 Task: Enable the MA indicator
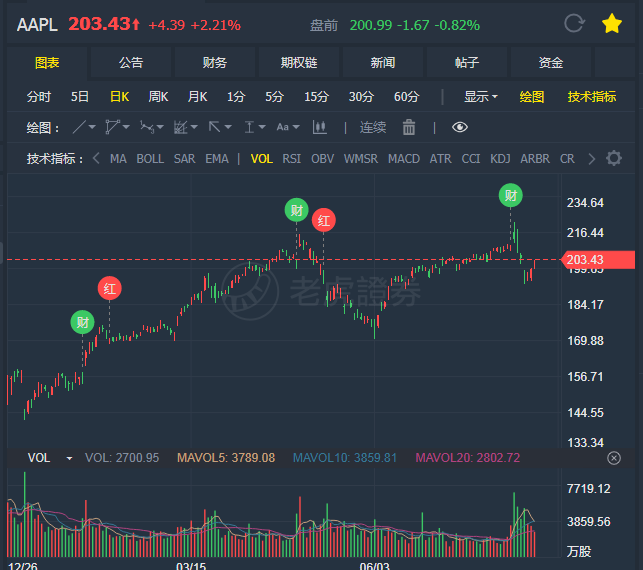[x=118, y=159]
